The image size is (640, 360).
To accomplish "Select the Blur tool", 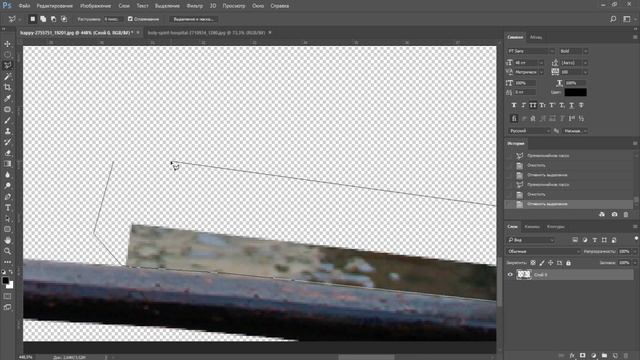I will click(7, 175).
